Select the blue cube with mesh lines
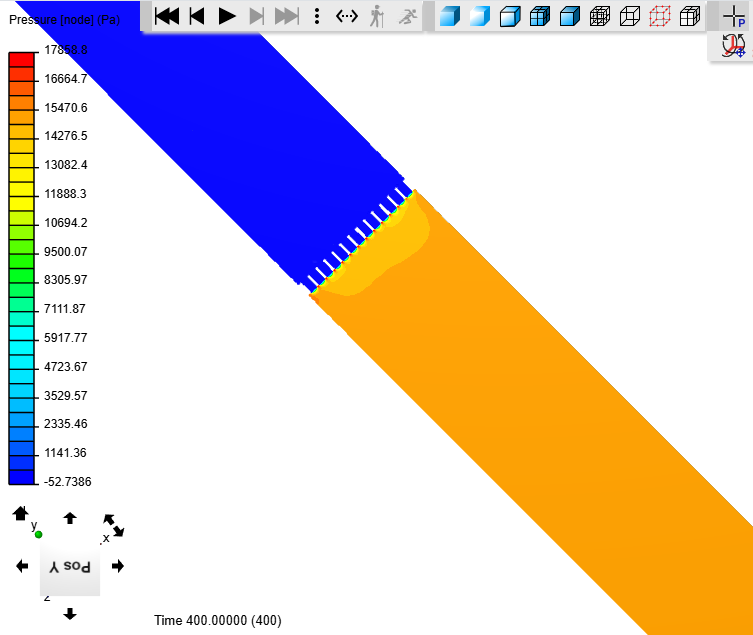 [540, 16]
